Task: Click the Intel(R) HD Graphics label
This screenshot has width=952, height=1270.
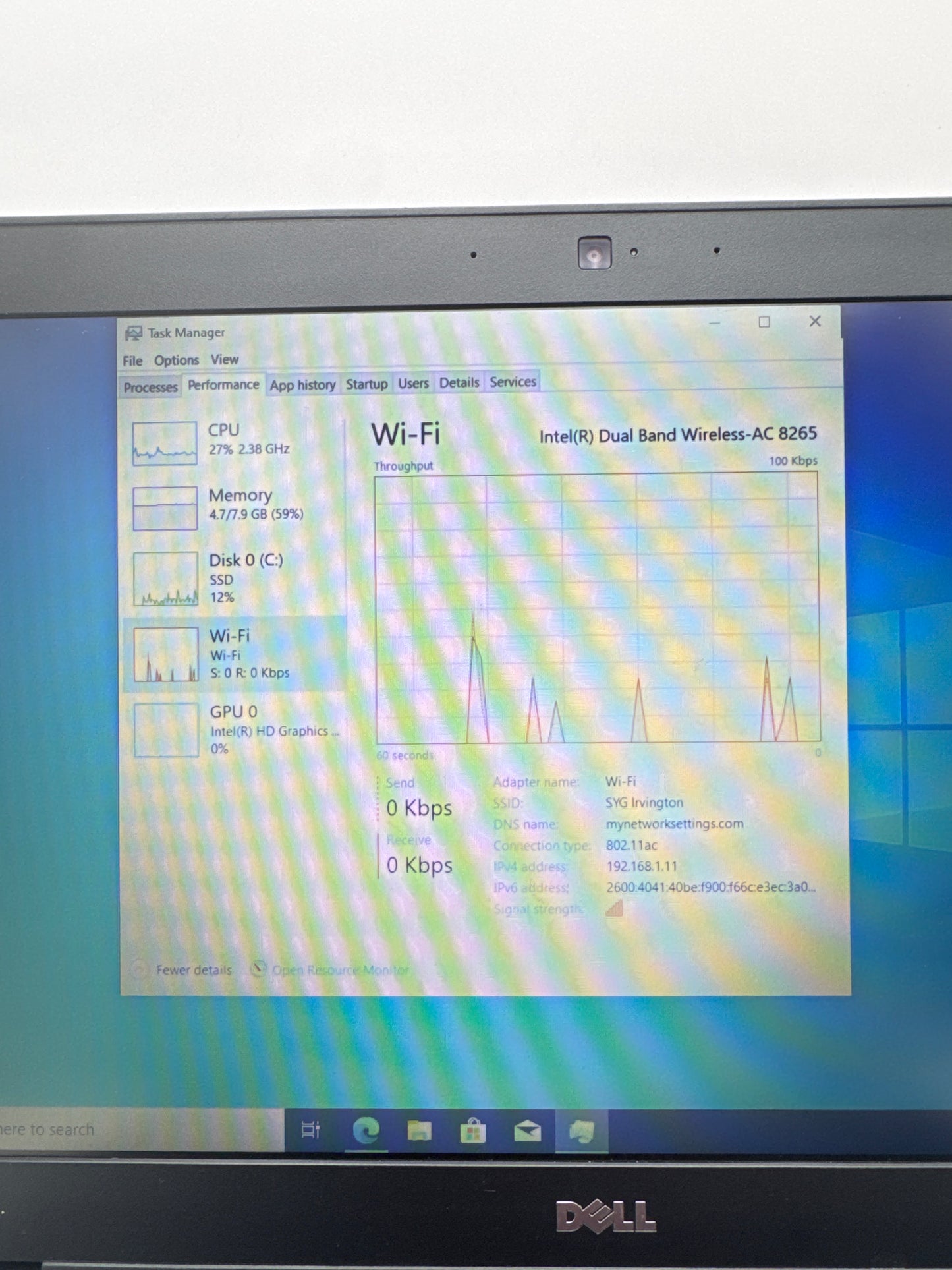Action: pos(274,732)
